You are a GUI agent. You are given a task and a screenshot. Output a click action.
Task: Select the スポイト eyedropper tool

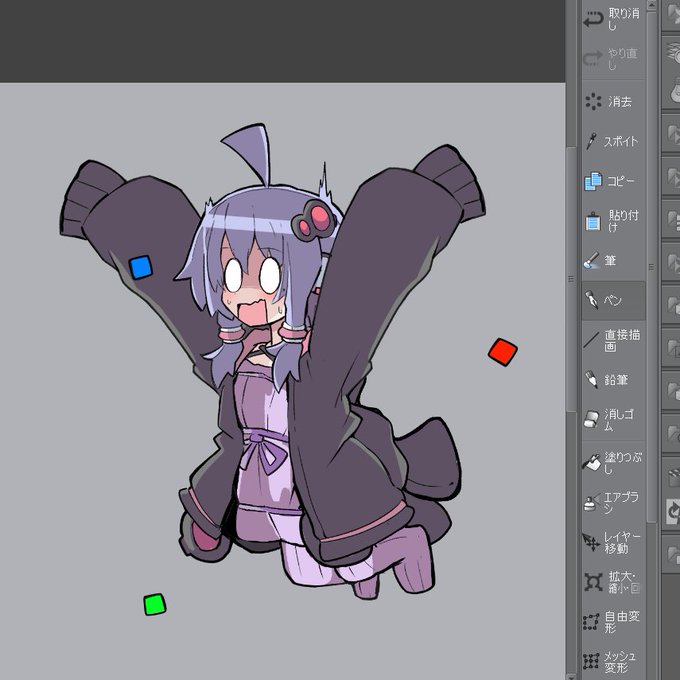[613, 141]
